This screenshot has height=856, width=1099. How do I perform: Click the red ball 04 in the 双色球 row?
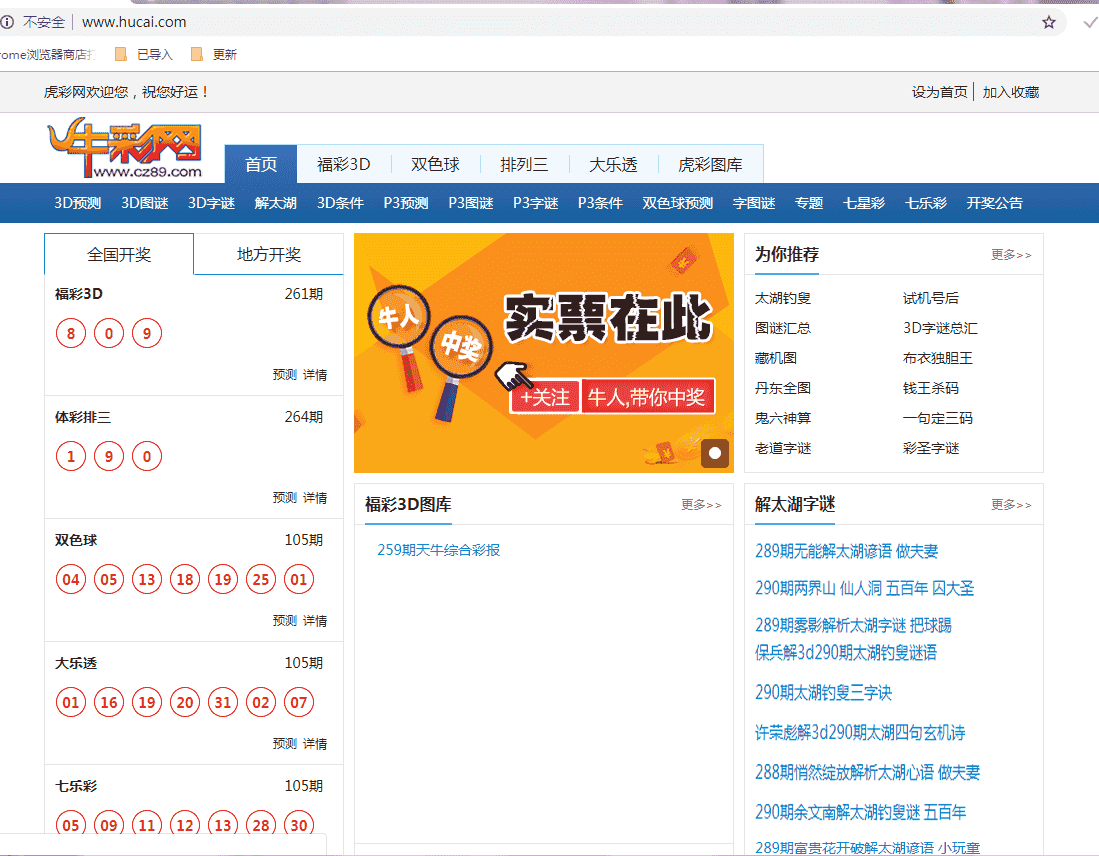[70, 579]
